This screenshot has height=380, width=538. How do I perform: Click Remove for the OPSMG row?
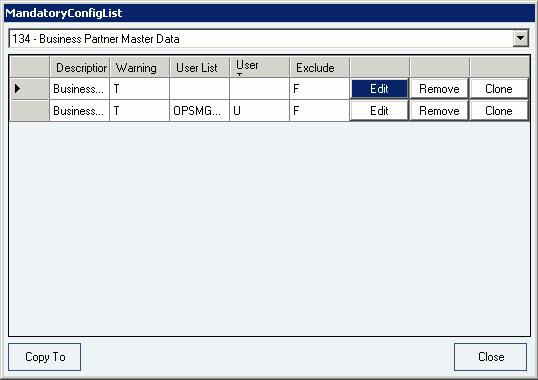click(439, 111)
